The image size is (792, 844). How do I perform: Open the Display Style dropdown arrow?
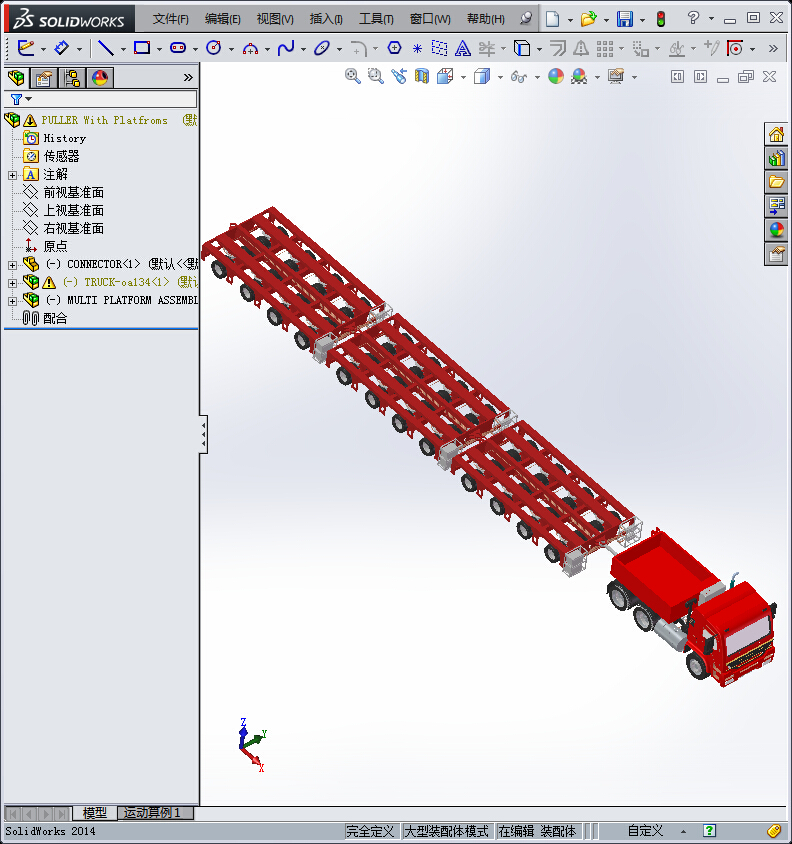point(500,78)
